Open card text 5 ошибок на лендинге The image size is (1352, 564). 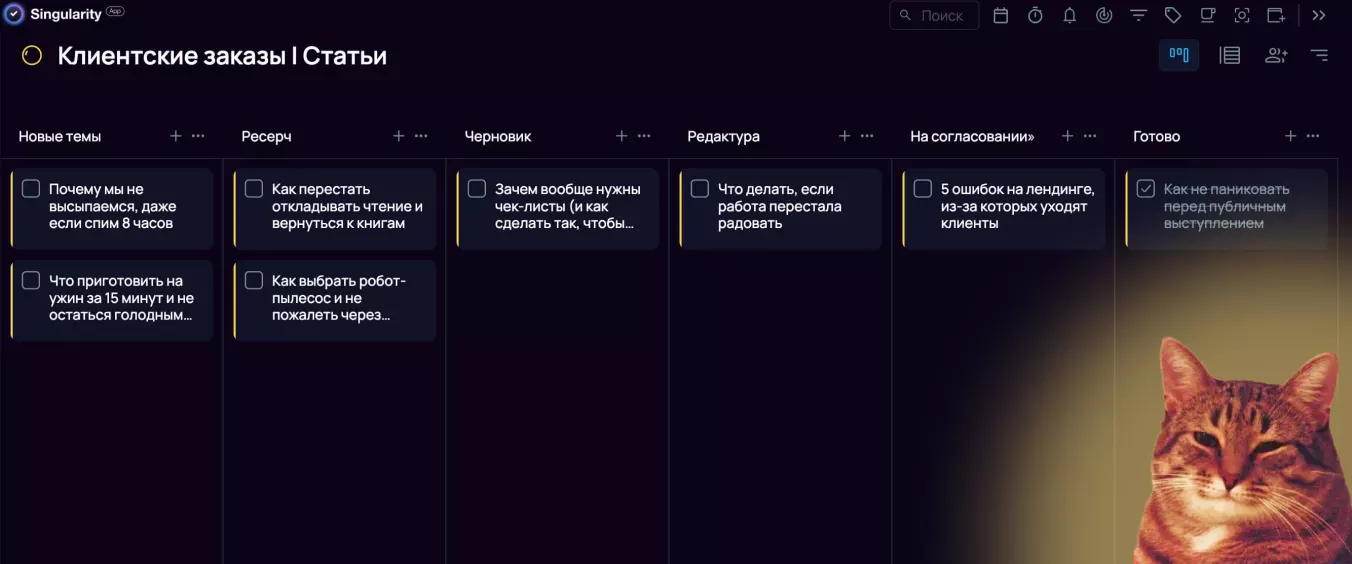(1018, 206)
